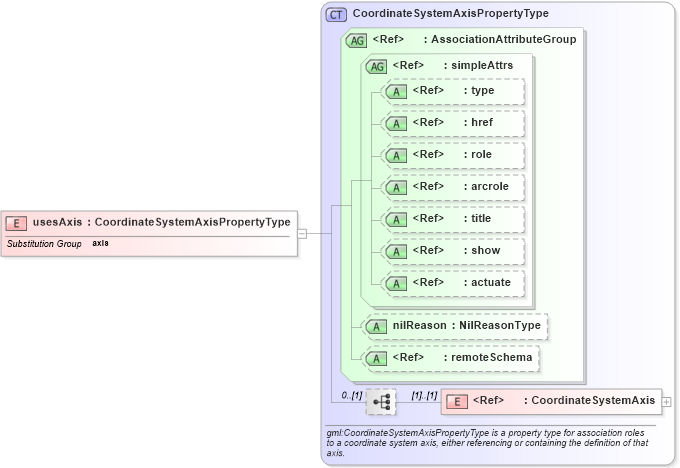Click the A icon of the title attribute

coord(396,220)
